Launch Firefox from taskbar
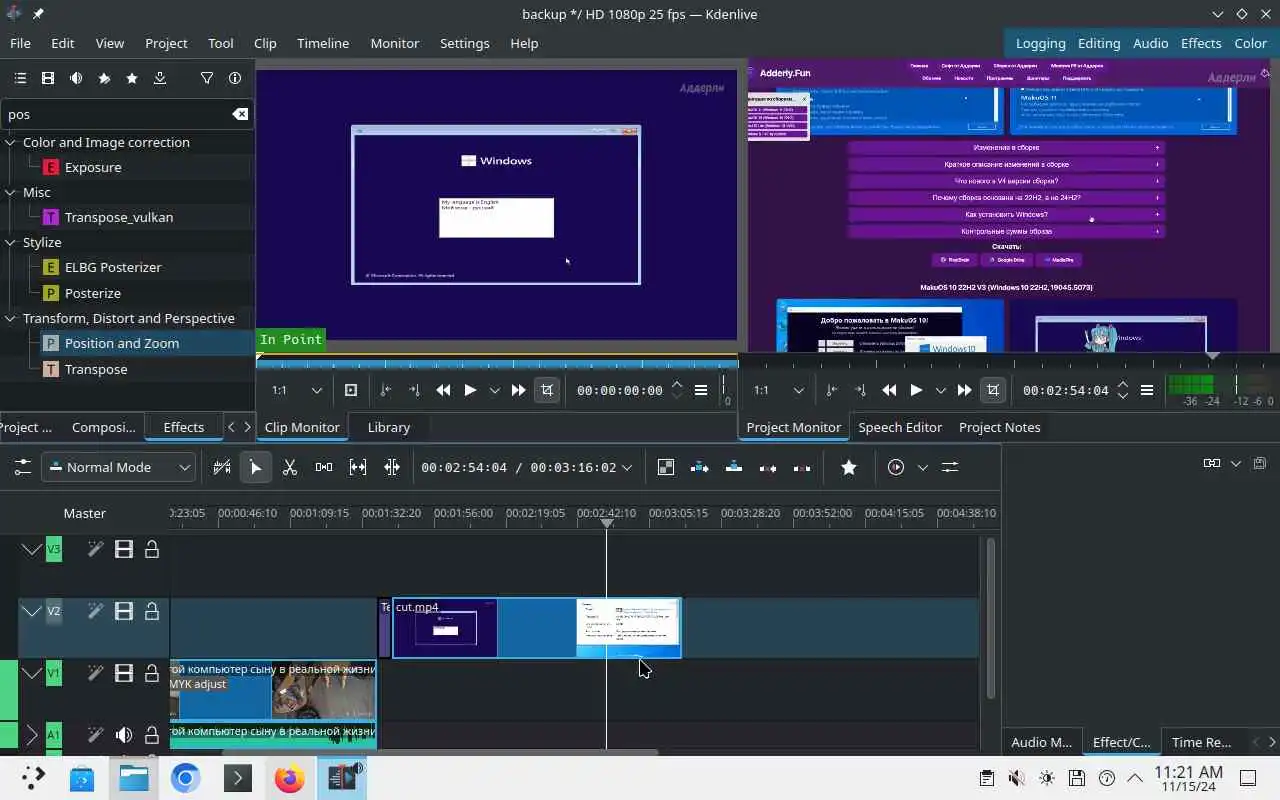Viewport: 1280px width, 800px height. coord(290,778)
